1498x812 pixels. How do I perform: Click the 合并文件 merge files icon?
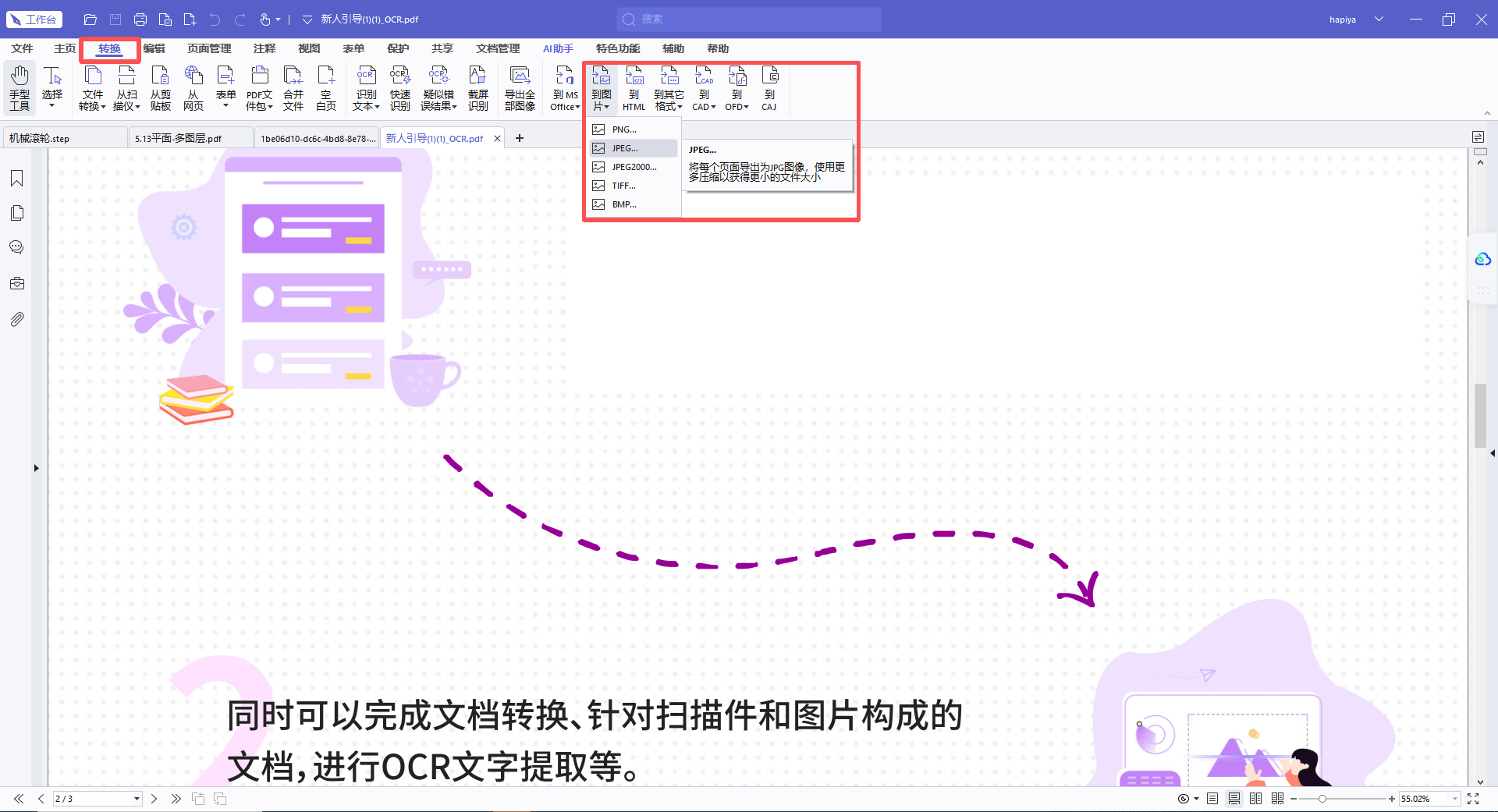293,87
